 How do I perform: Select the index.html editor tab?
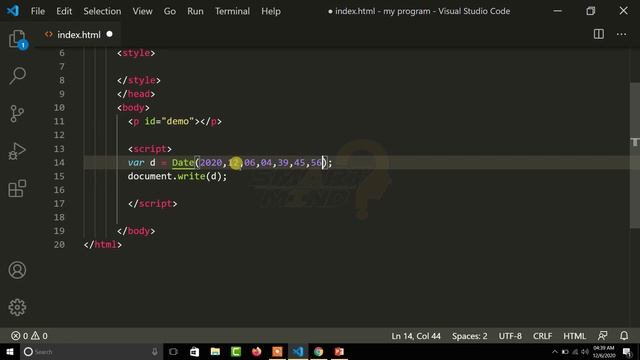pos(78,35)
